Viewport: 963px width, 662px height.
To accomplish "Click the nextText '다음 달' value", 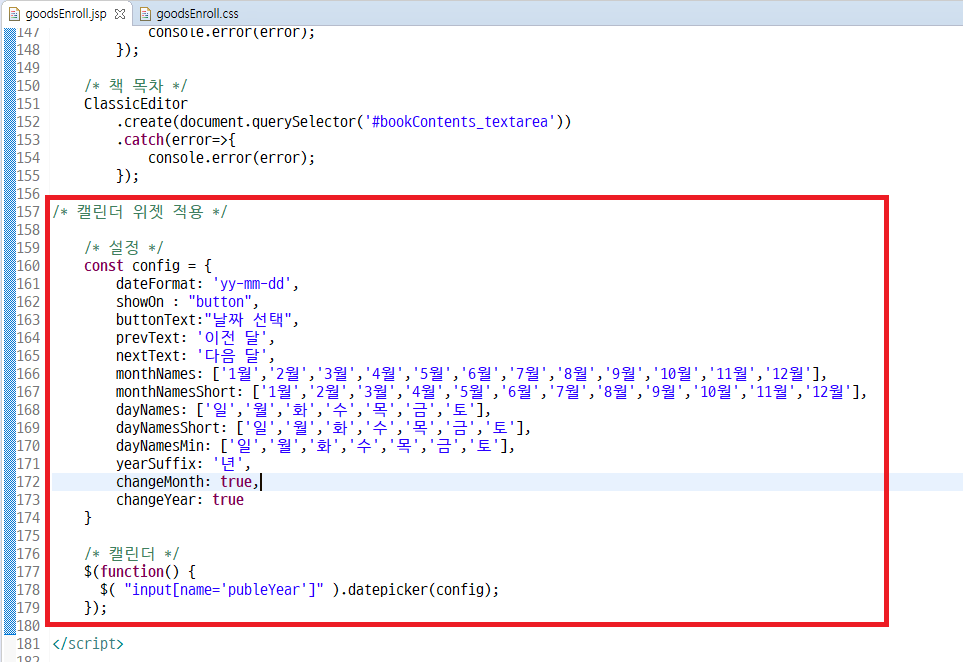I will click(232, 356).
